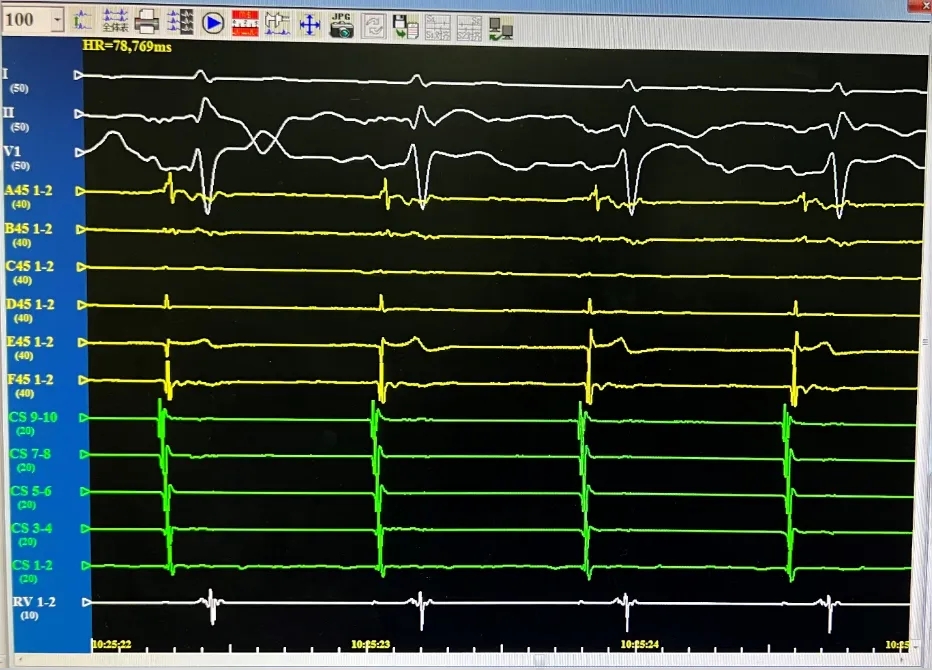Click the 10:25:24 time marker
The image size is (932, 670).
click(x=640, y=644)
